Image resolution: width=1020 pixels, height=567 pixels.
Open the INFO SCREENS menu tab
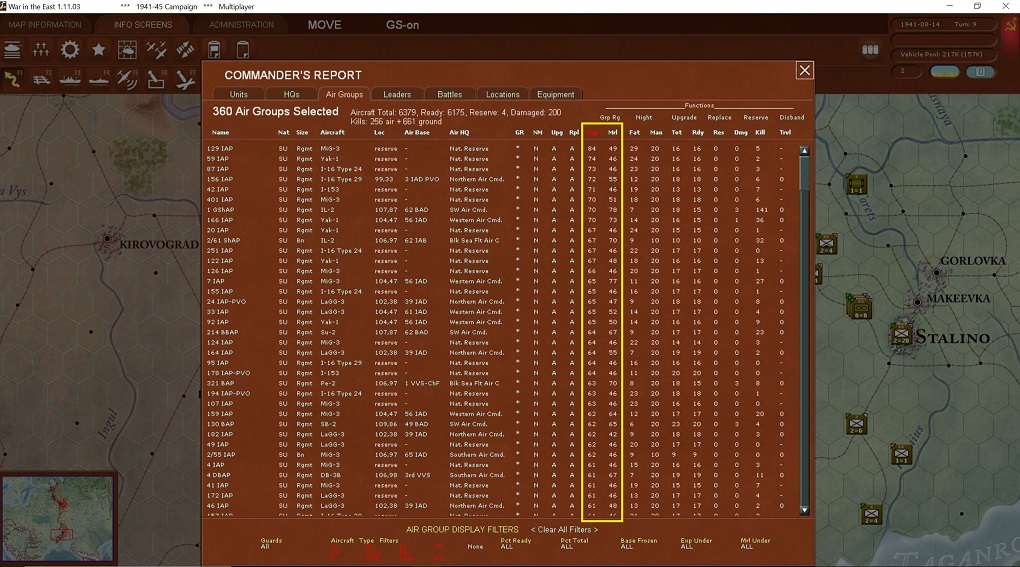pyautogui.click(x=143, y=25)
